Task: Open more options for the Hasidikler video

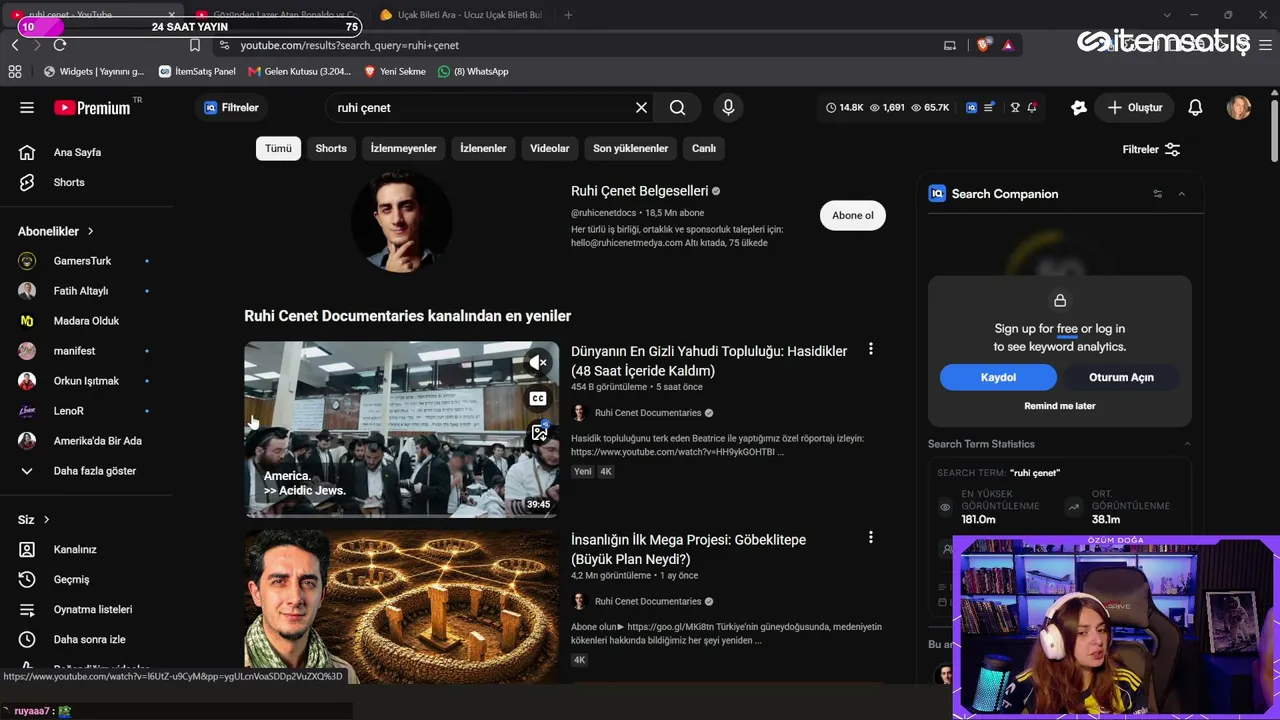Action: [x=871, y=349]
